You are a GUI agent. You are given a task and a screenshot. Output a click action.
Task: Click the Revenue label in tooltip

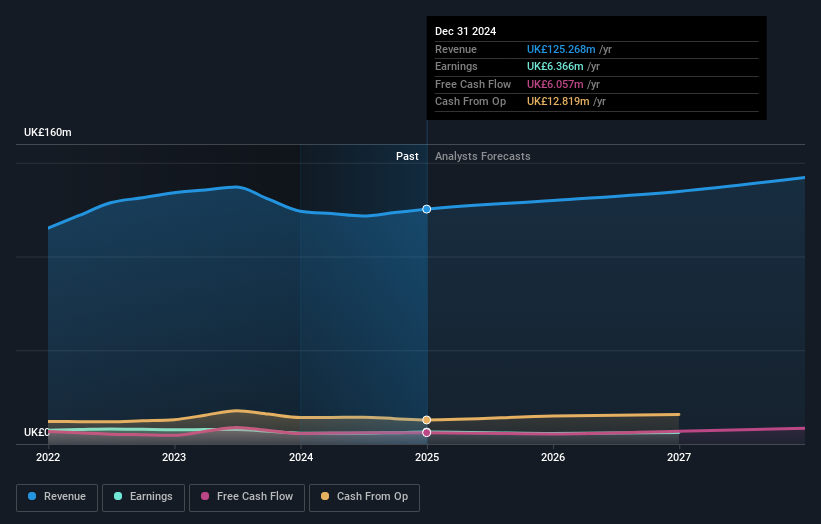tap(456, 49)
